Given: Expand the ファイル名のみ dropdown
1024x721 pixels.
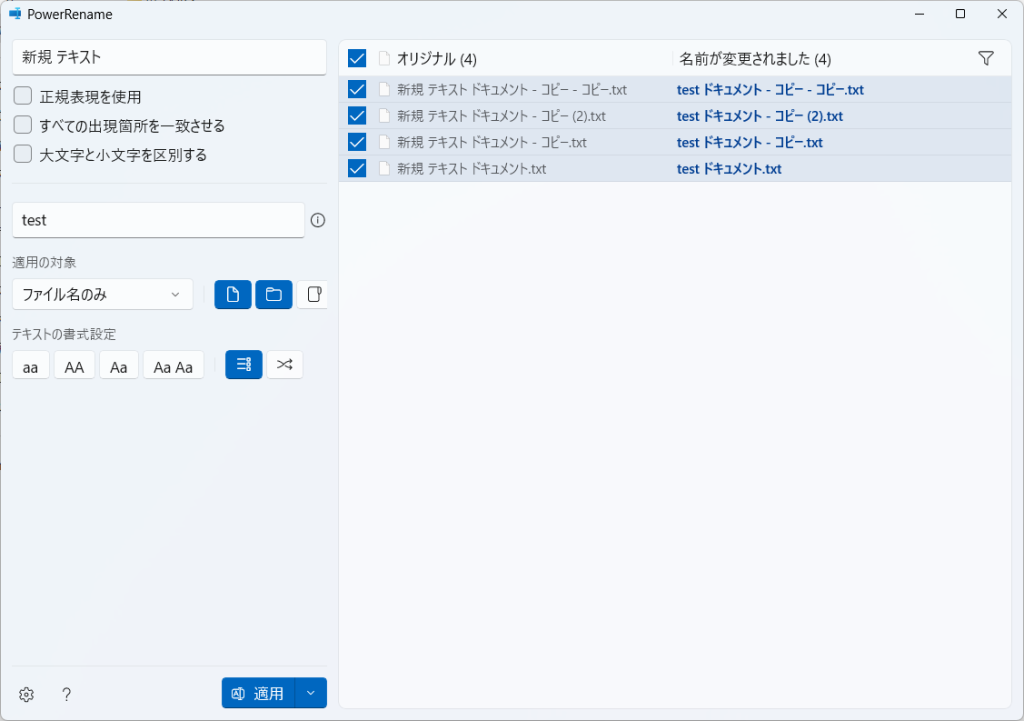Looking at the screenshot, I should point(103,294).
